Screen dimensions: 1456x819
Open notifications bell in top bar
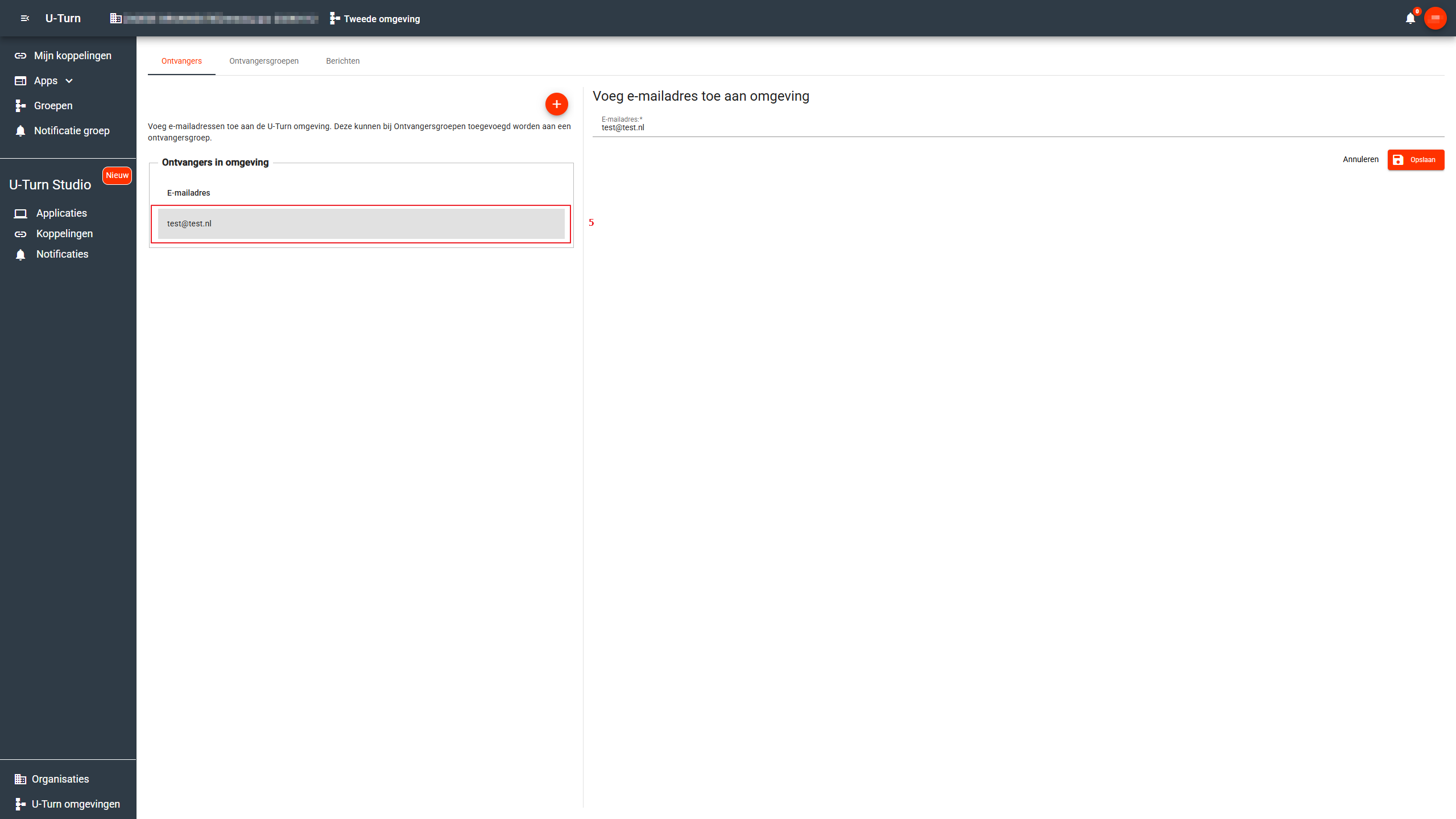click(1410, 19)
